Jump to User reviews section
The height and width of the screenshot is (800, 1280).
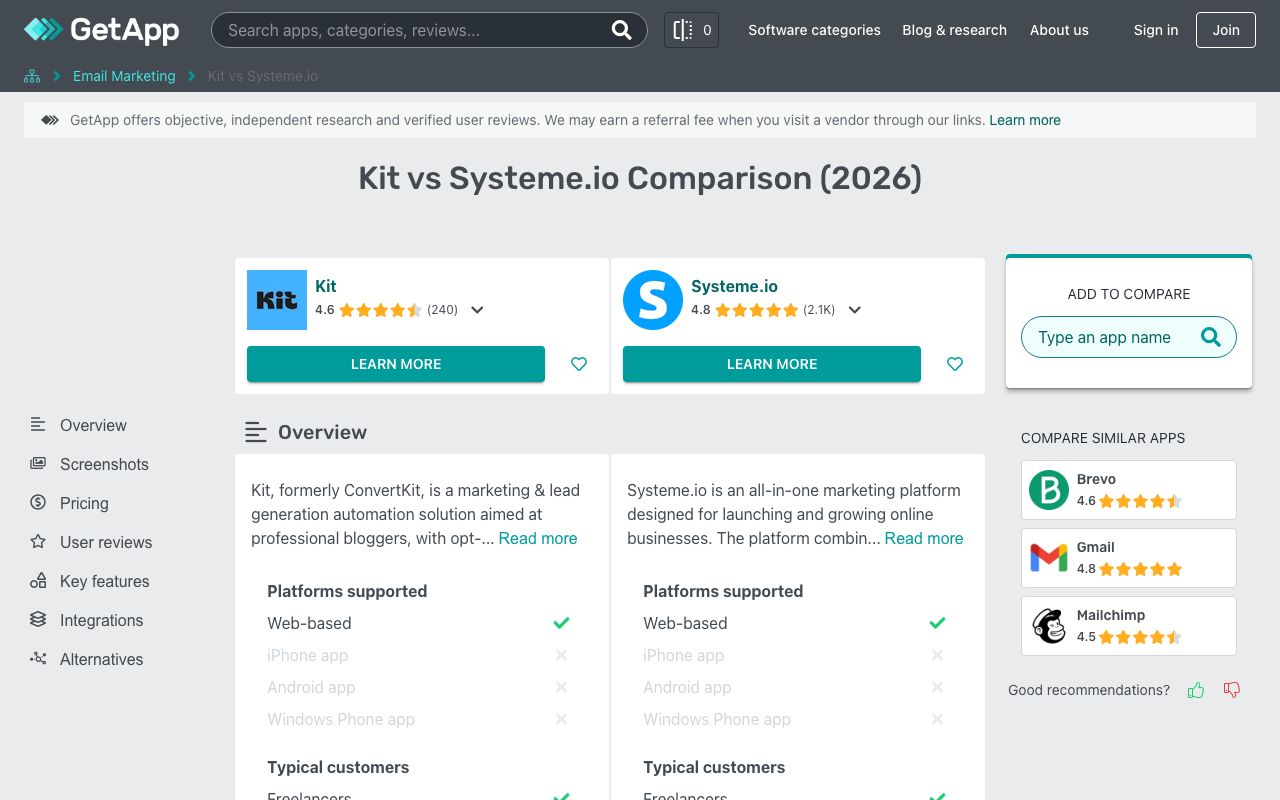pyautogui.click(x=106, y=542)
